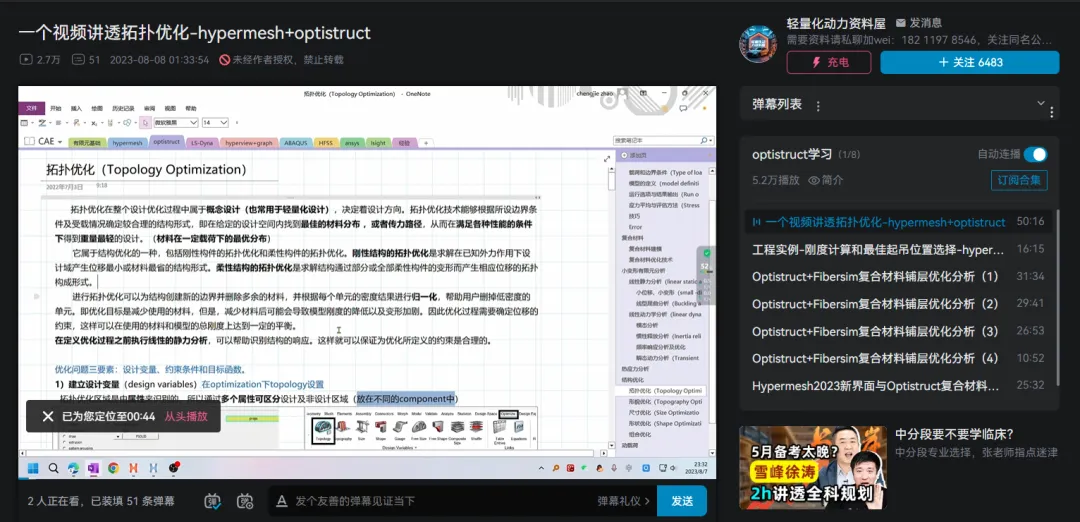The width and height of the screenshot is (1080, 522).
Task: Open the 弹幕列表 options dots
Action: (818, 106)
